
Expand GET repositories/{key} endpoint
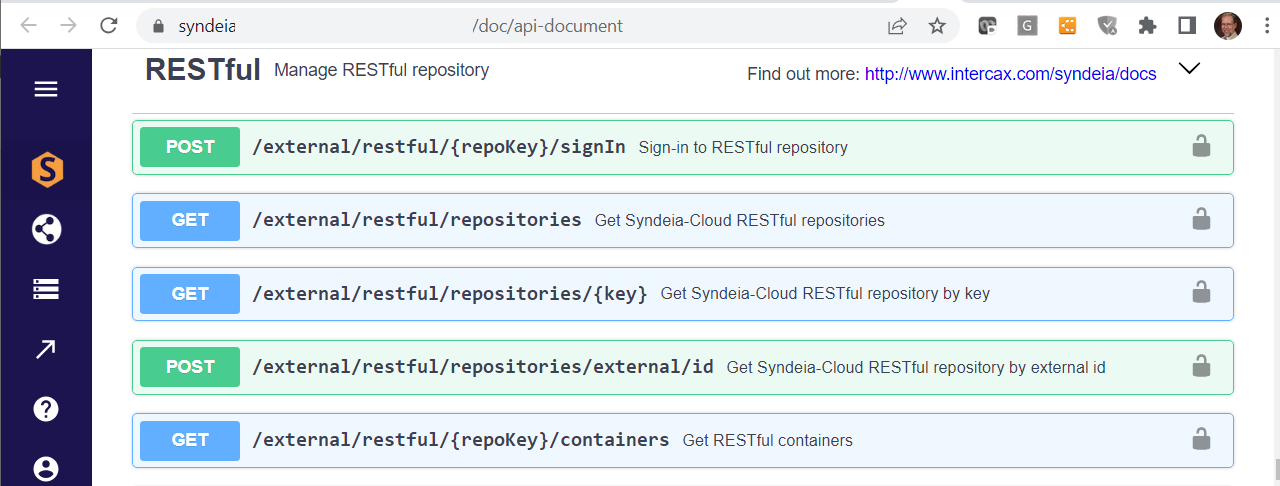(682, 293)
